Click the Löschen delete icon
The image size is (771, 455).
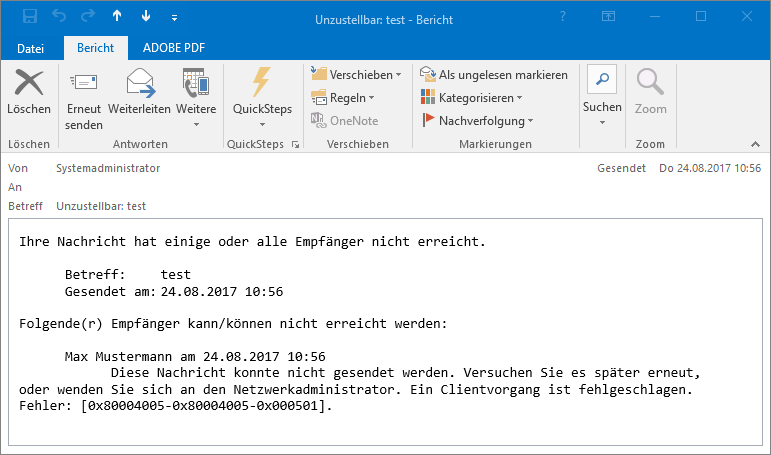(28, 82)
